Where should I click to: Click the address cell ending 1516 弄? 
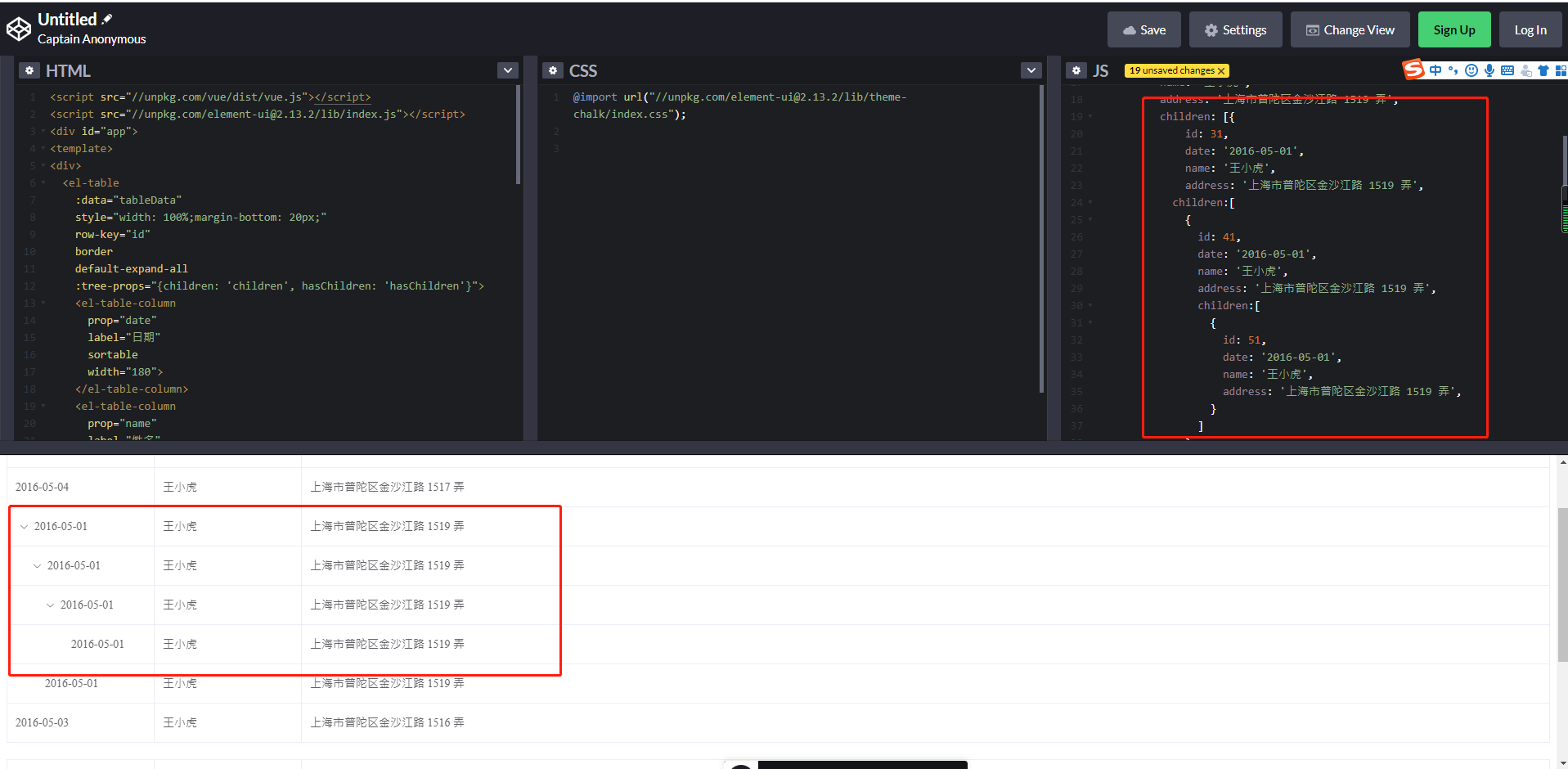tap(925, 722)
